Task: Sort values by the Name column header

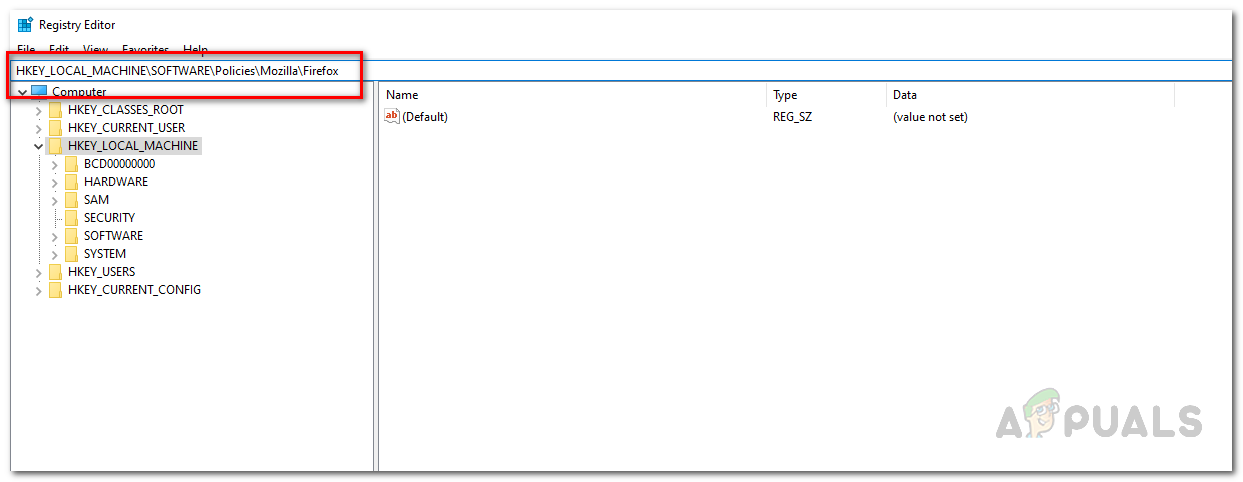Action: pyautogui.click(x=573, y=95)
